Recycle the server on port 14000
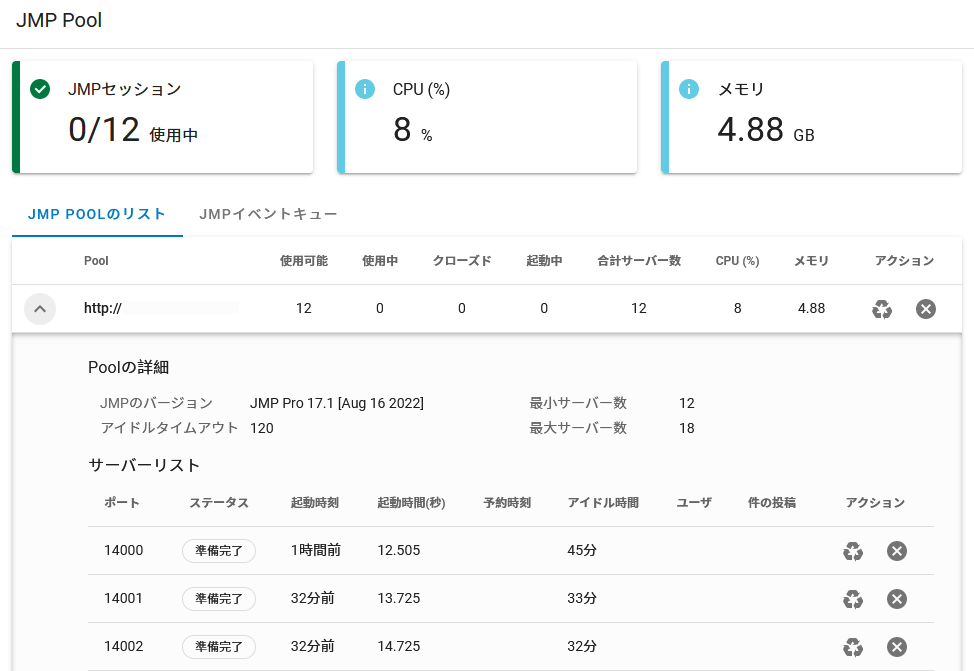Screen dimensions: 974x671 tap(853, 551)
